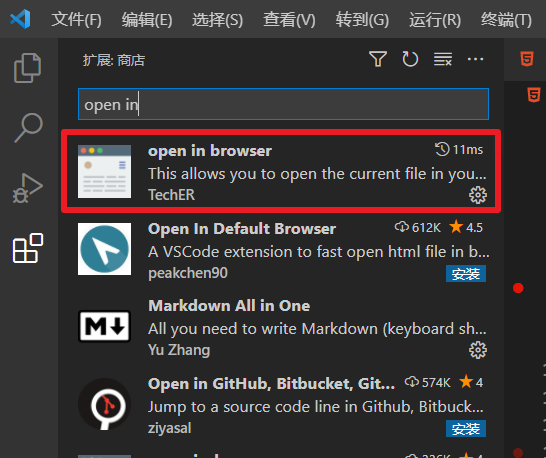Click the TechER publisher name

[171, 195]
